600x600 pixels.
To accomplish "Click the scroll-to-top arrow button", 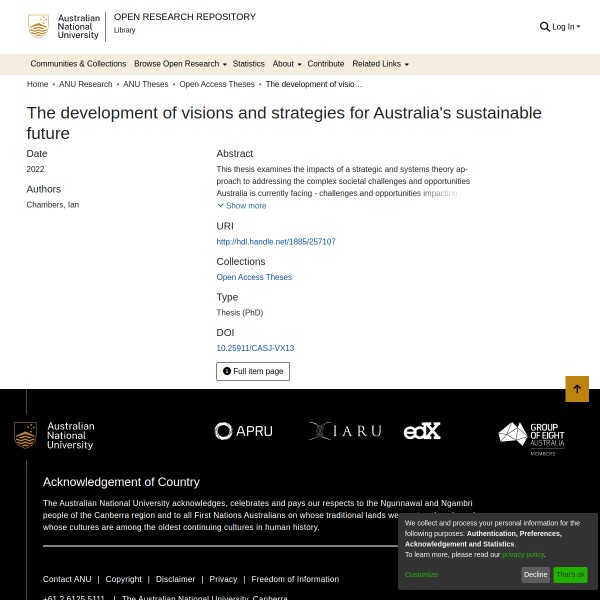I will pyautogui.click(x=577, y=389).
